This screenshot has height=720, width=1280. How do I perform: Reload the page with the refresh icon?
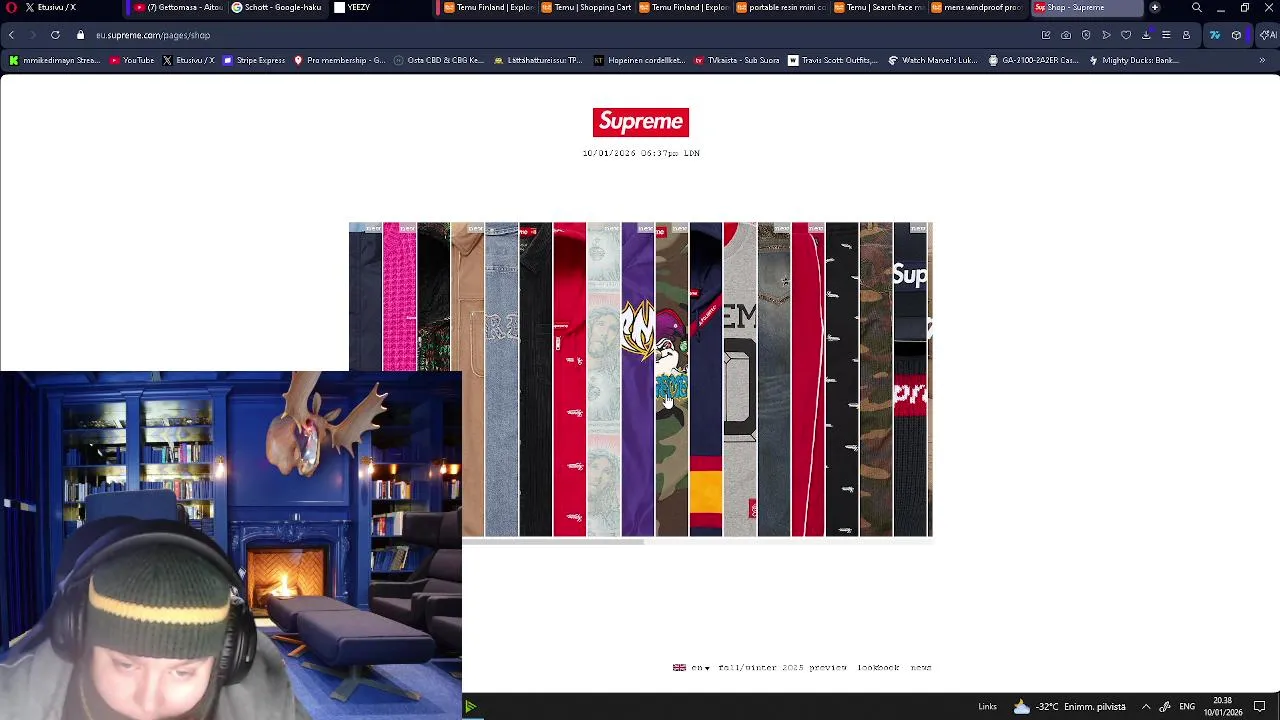click(x=55, y=35)
